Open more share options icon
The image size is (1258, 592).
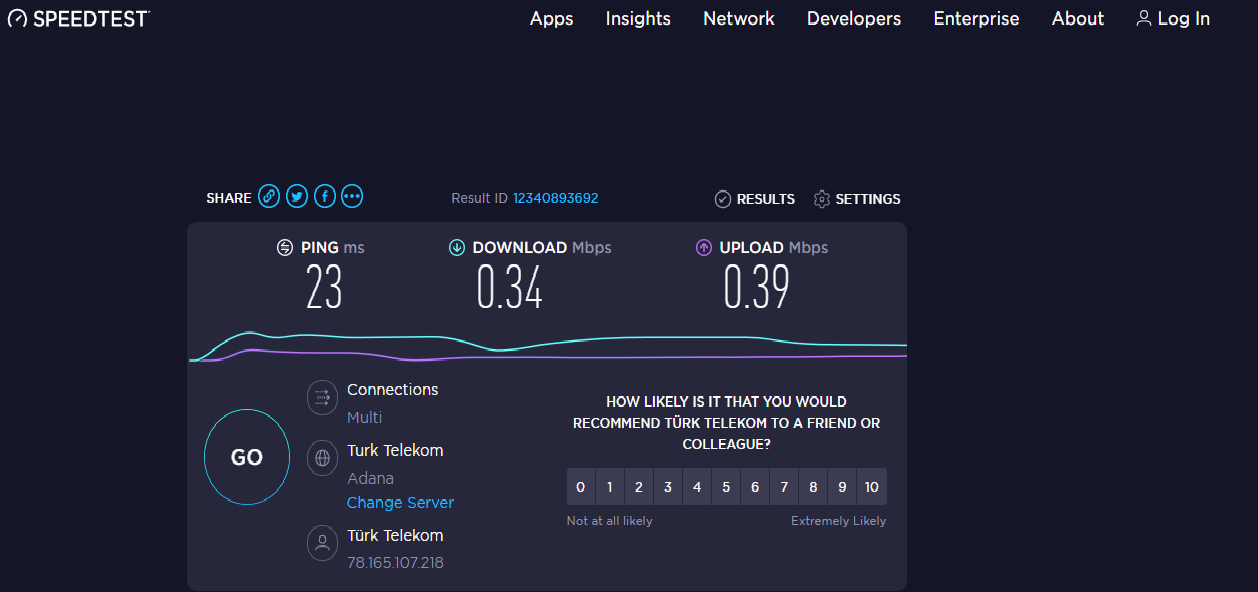pyautogui.click(x=352, y=197)
